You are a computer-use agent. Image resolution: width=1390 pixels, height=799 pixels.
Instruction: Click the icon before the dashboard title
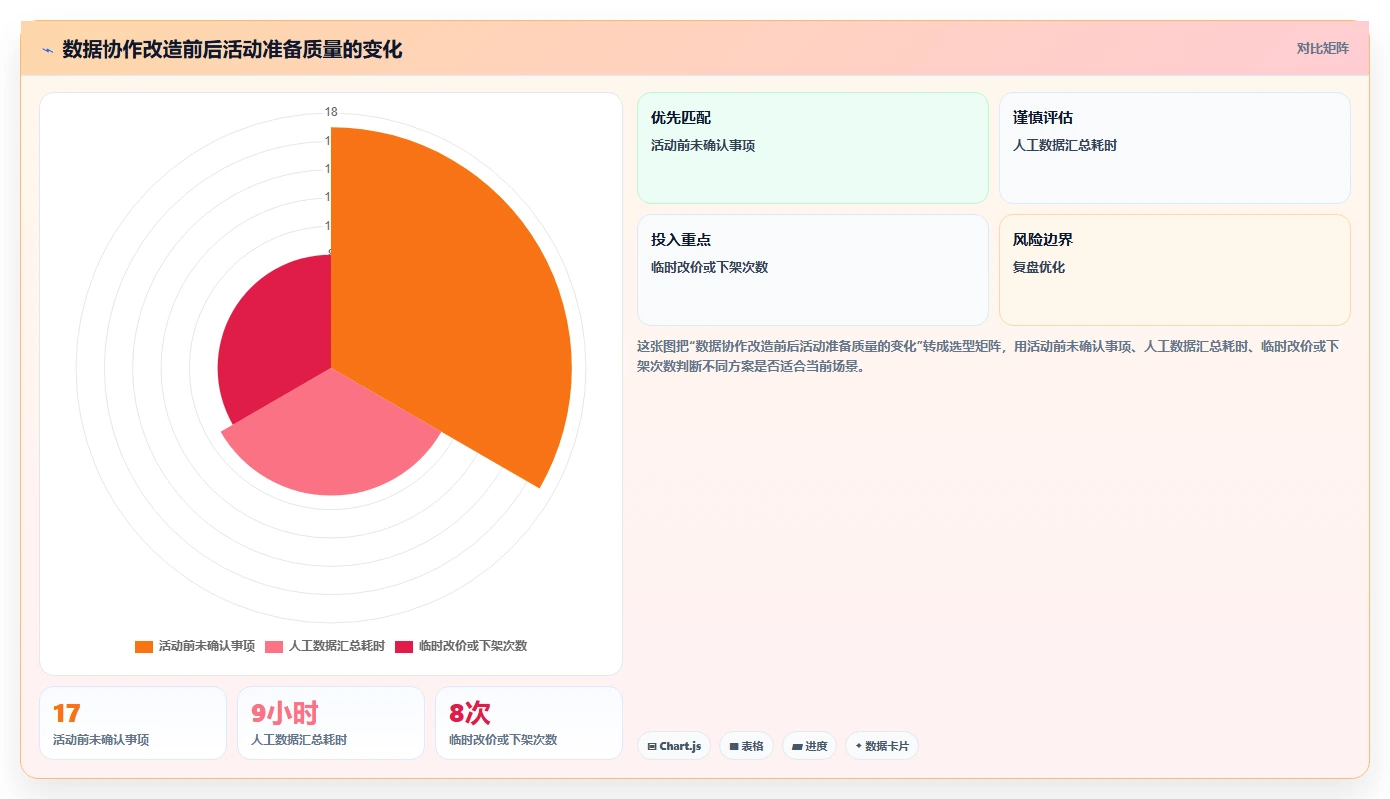click(x=47, y=50)
